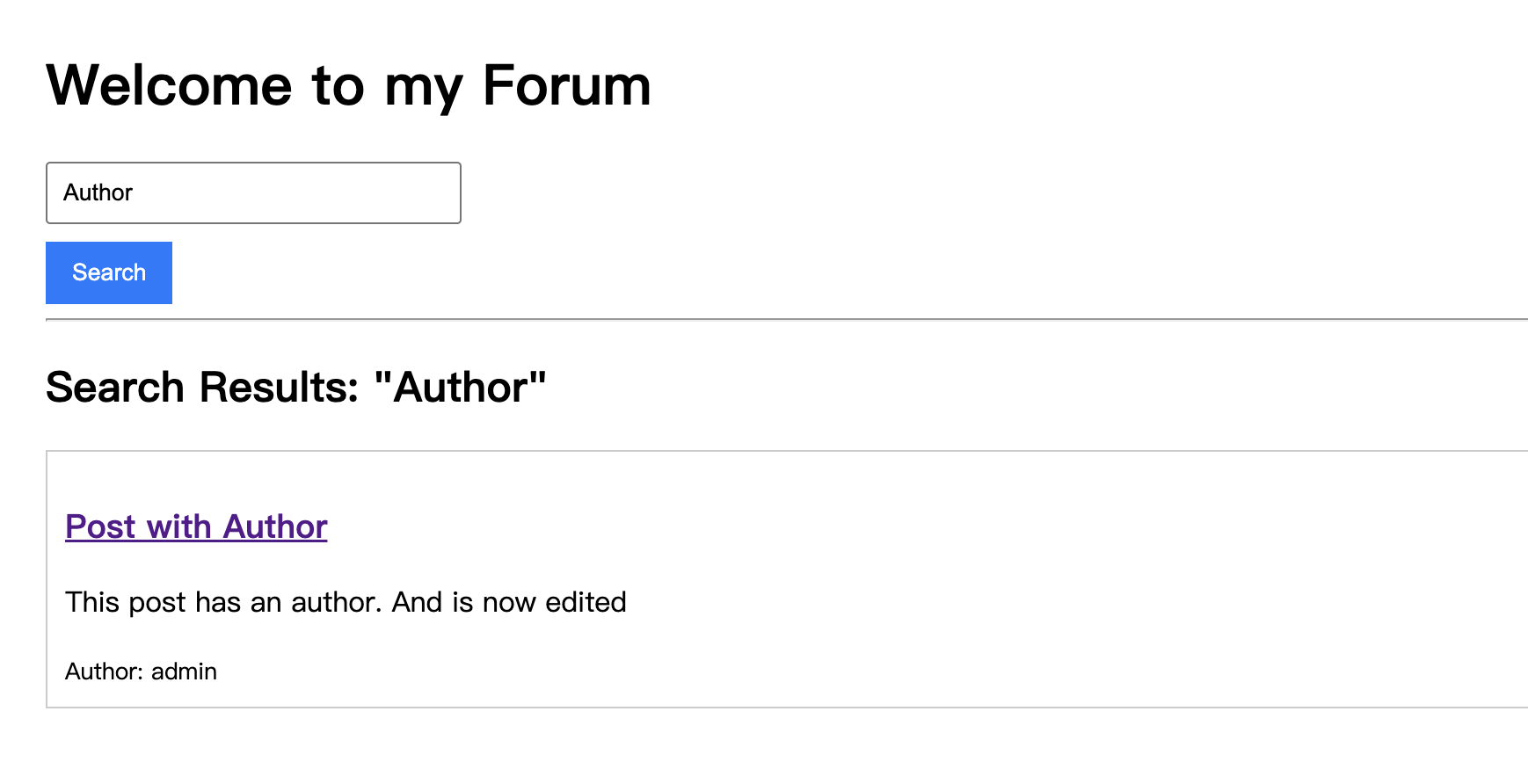Click the word "Post" in the result title
This screenshot has width=1528, height=784.
tap(100, 526)
